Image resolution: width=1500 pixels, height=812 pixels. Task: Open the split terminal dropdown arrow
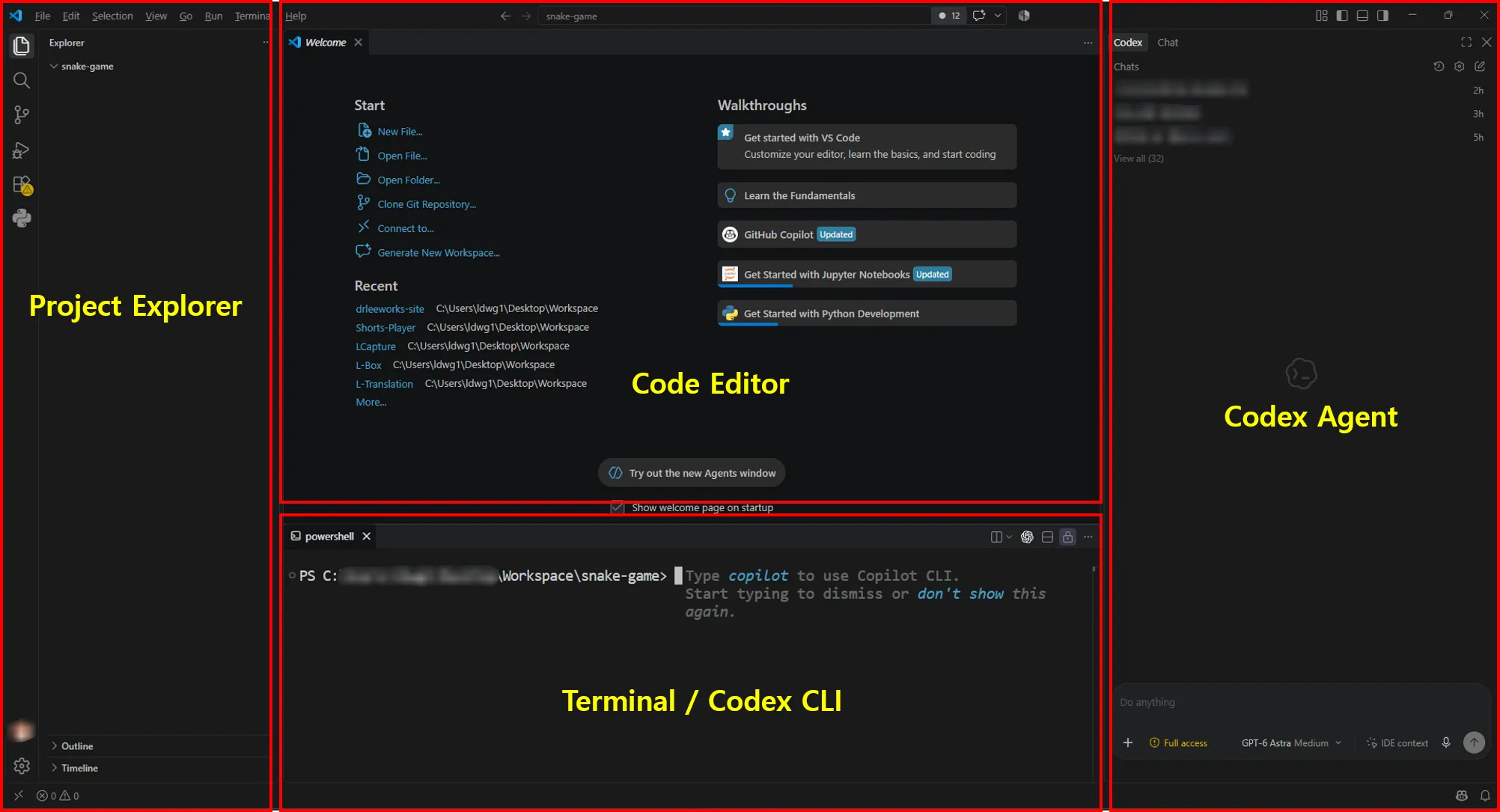click(x=1009, y=537)
